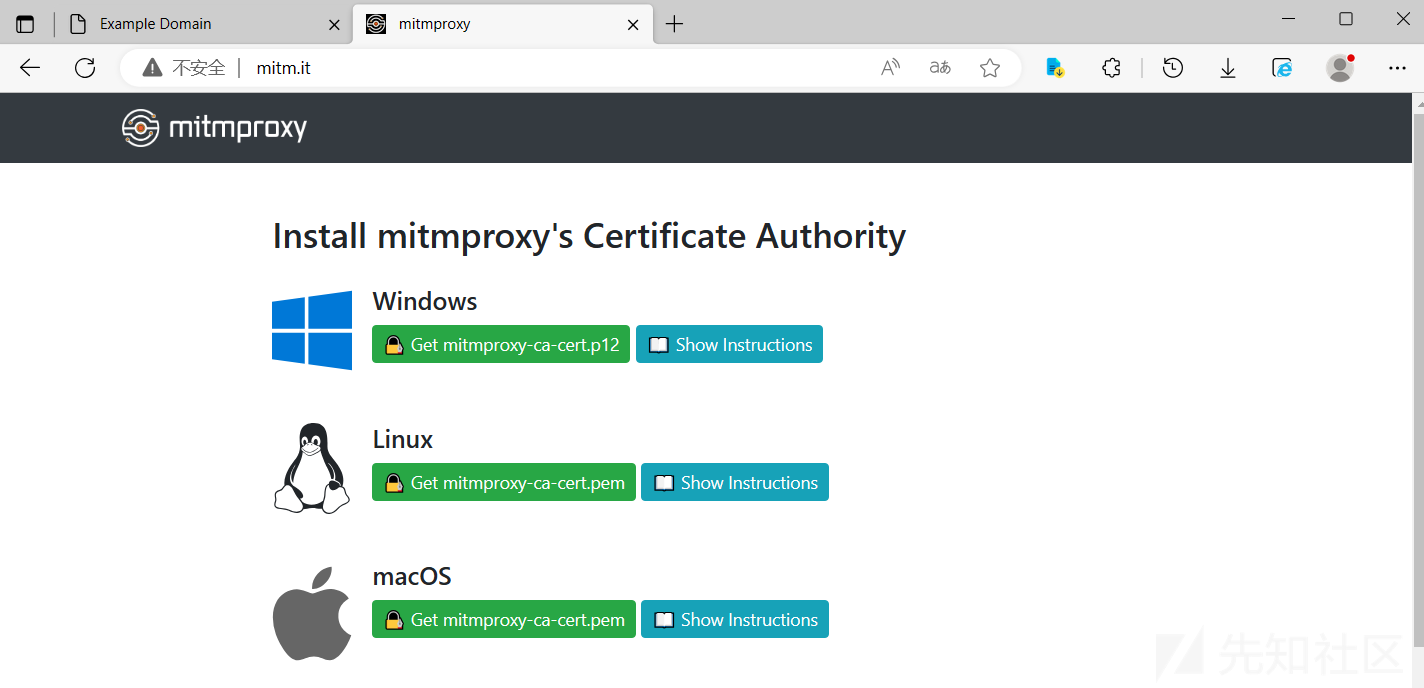The image size is (1424, 688).
Task: Close the mitmproxy tab
Action: tap(633, 24)
